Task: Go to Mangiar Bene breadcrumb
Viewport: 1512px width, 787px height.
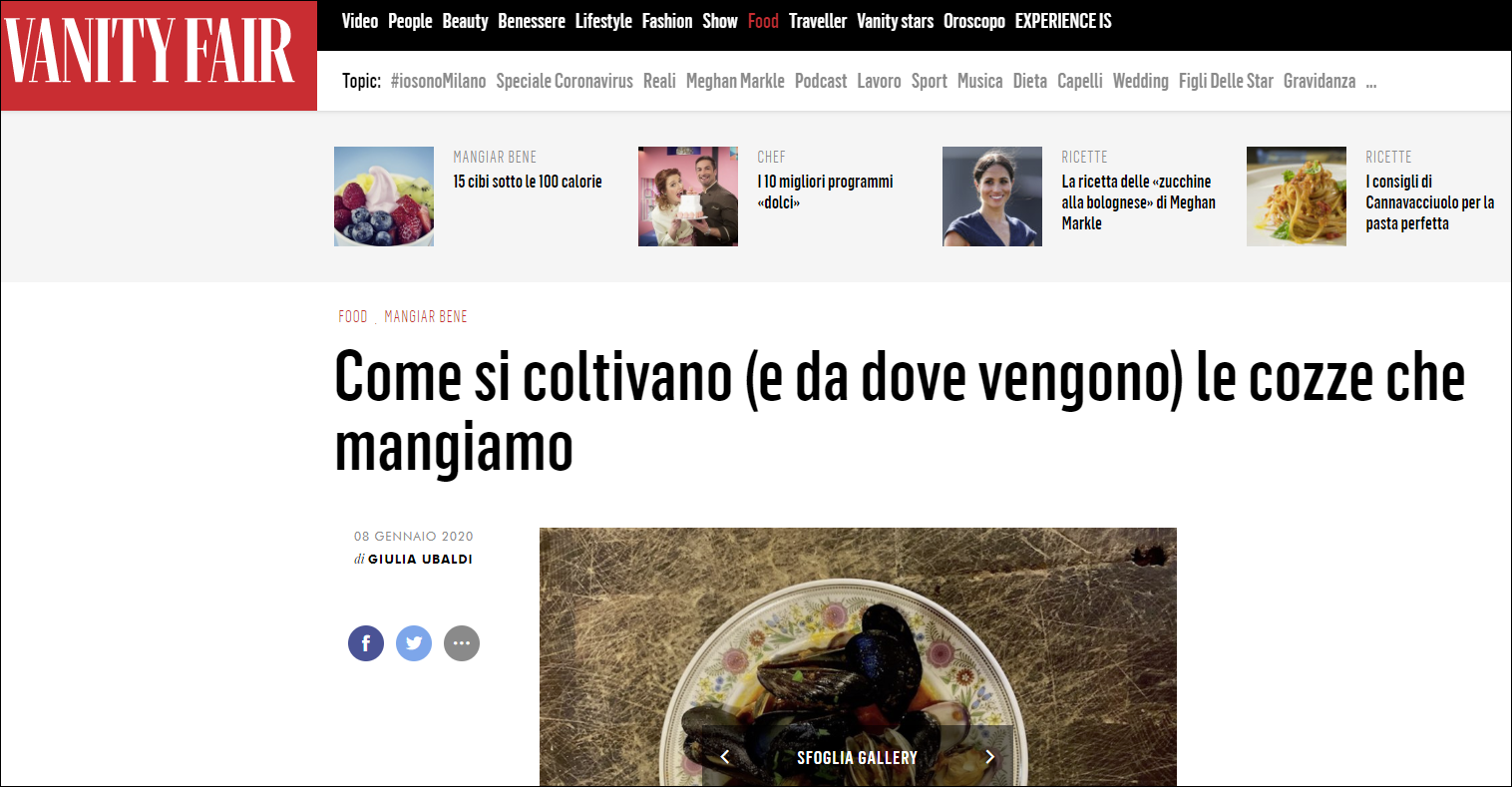Action: coord(426,316)
